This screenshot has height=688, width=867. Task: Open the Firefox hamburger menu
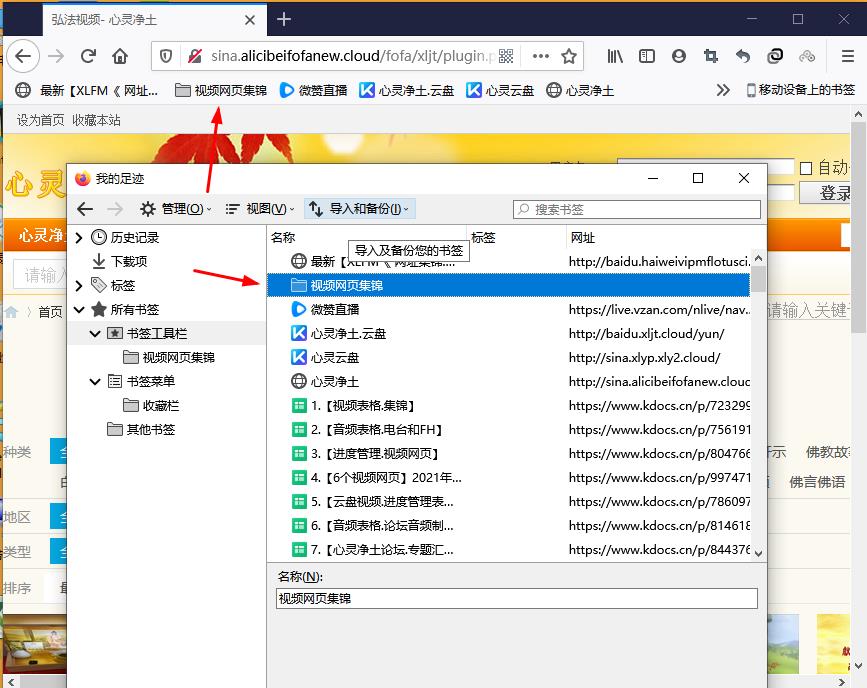[x=848, y=56]
